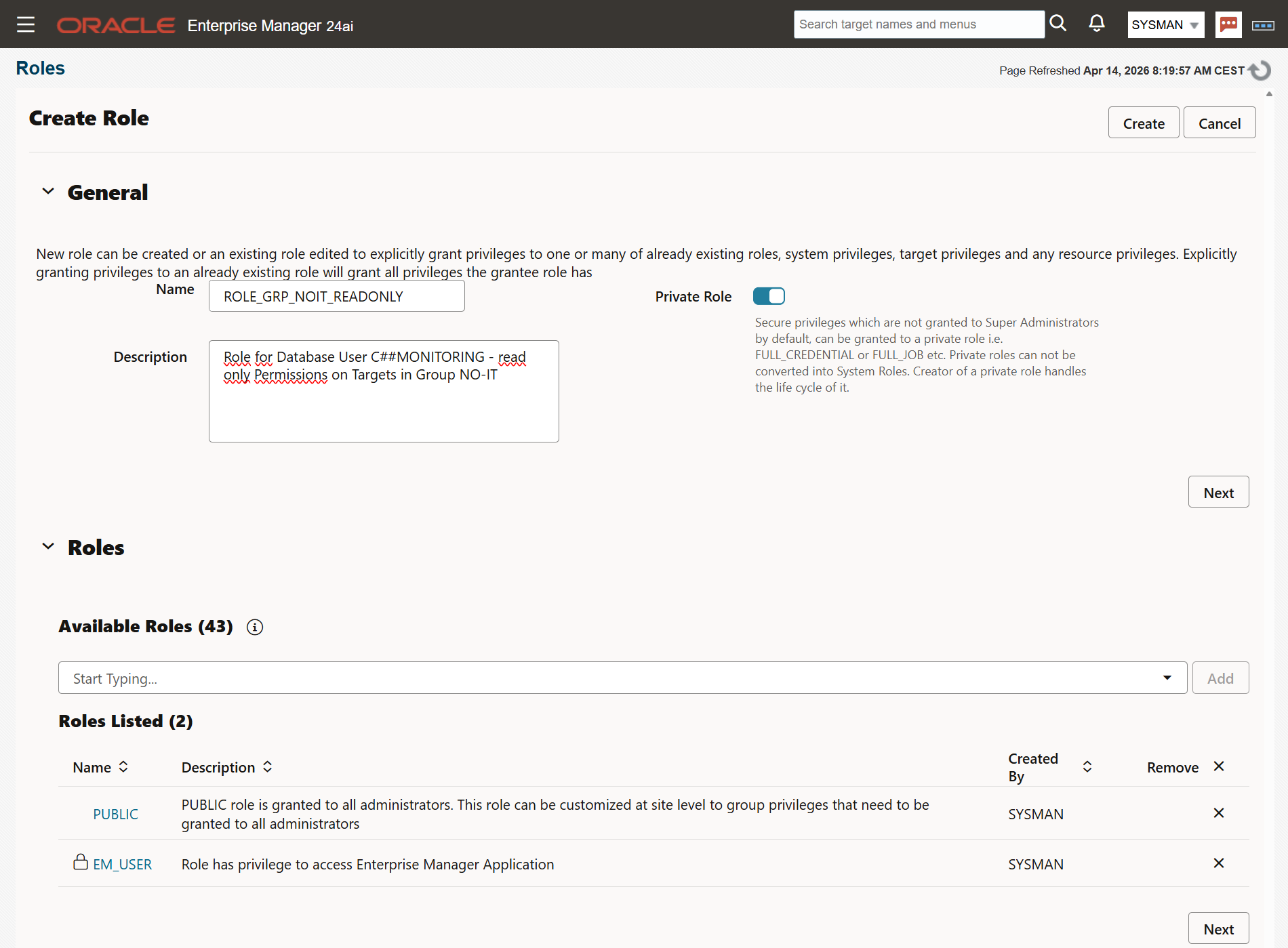Click the lock icon beside EM_USER
This screenshot has height=948, width=1288.
81,862
